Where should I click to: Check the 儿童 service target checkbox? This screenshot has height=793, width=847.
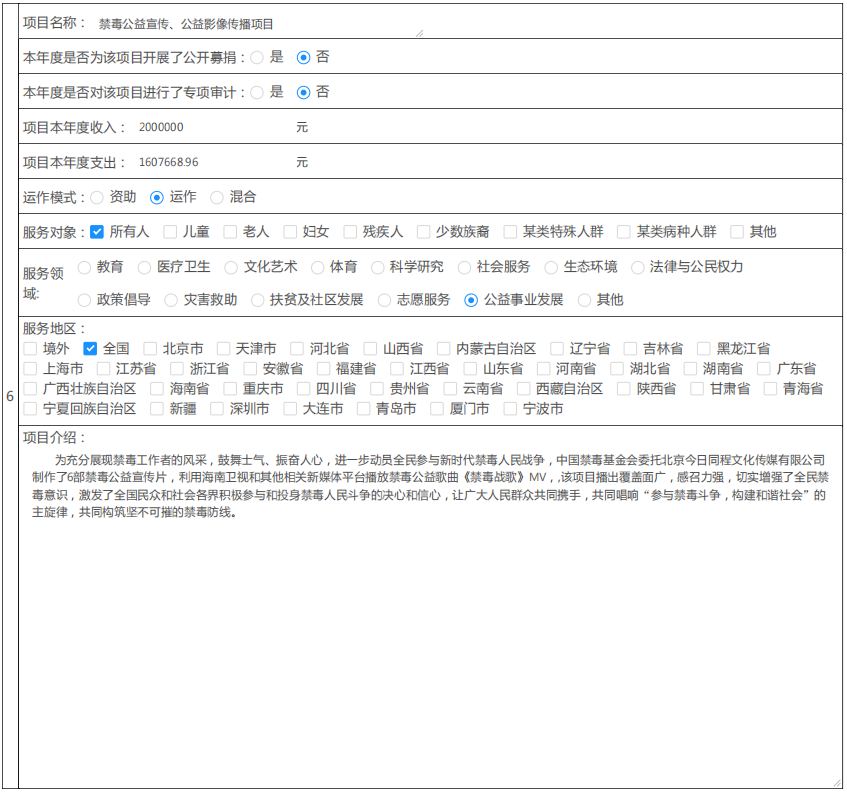170,232
